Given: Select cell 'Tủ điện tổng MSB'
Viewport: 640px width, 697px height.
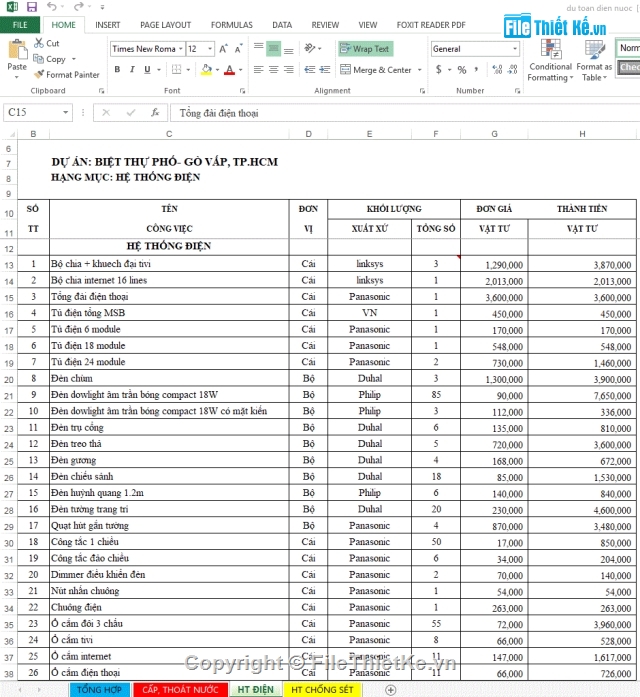Looking at the screenshot, I should (169, 313).
